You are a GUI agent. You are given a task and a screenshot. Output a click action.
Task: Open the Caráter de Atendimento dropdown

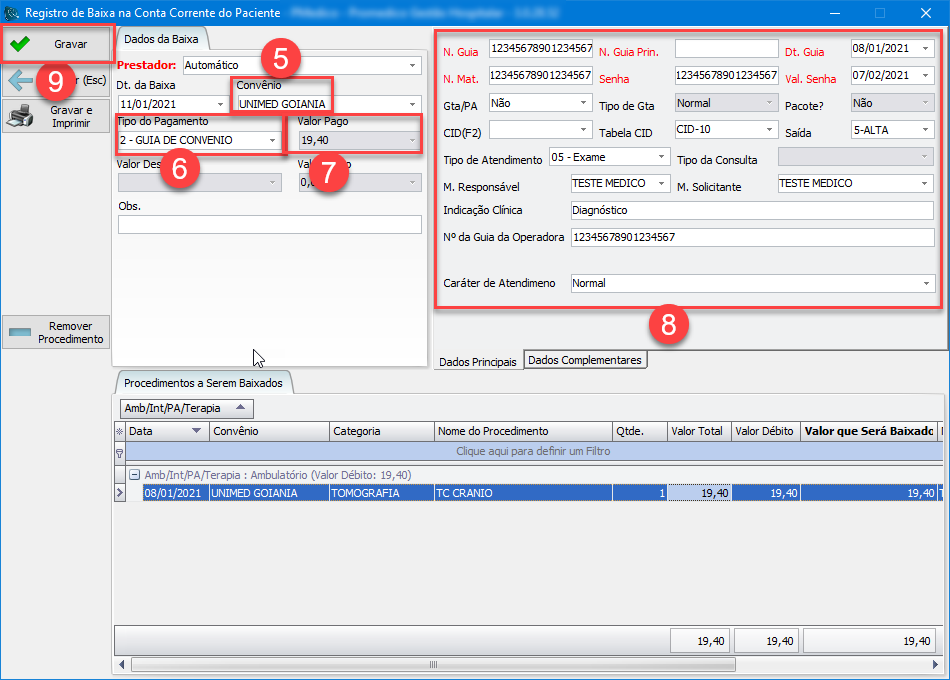(925, 284)
